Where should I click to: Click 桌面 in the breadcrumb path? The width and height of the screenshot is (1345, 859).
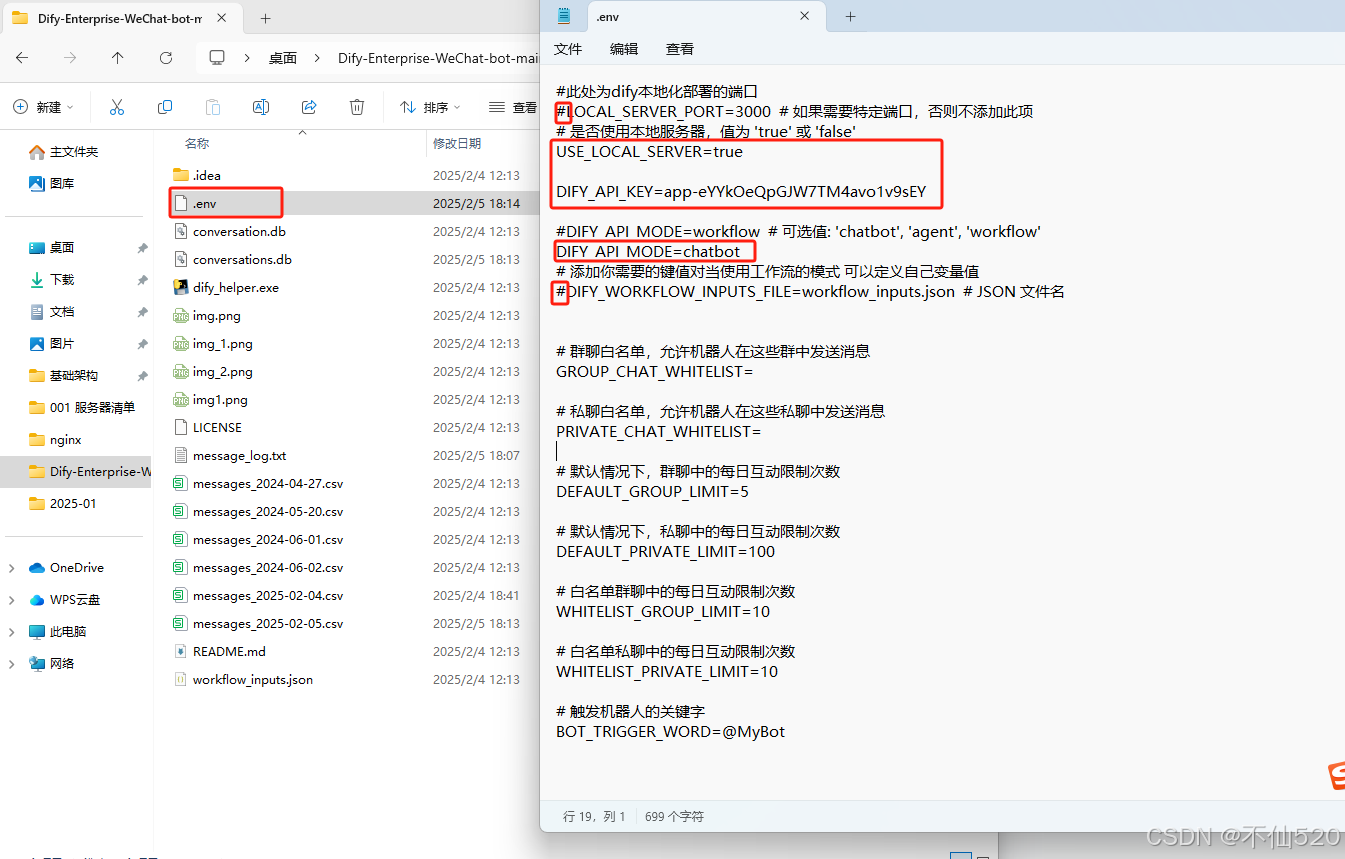(x=283, y=58)
